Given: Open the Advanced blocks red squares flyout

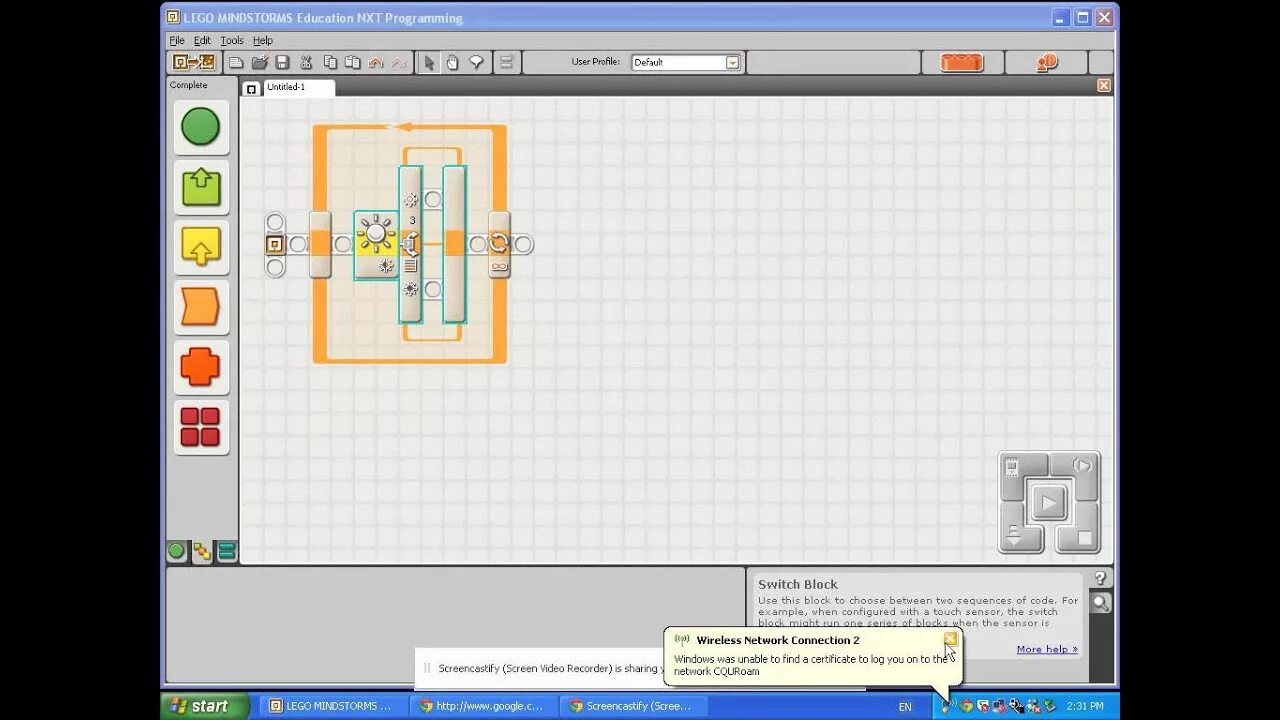Looking at the screenshot, I should point(201,427).
